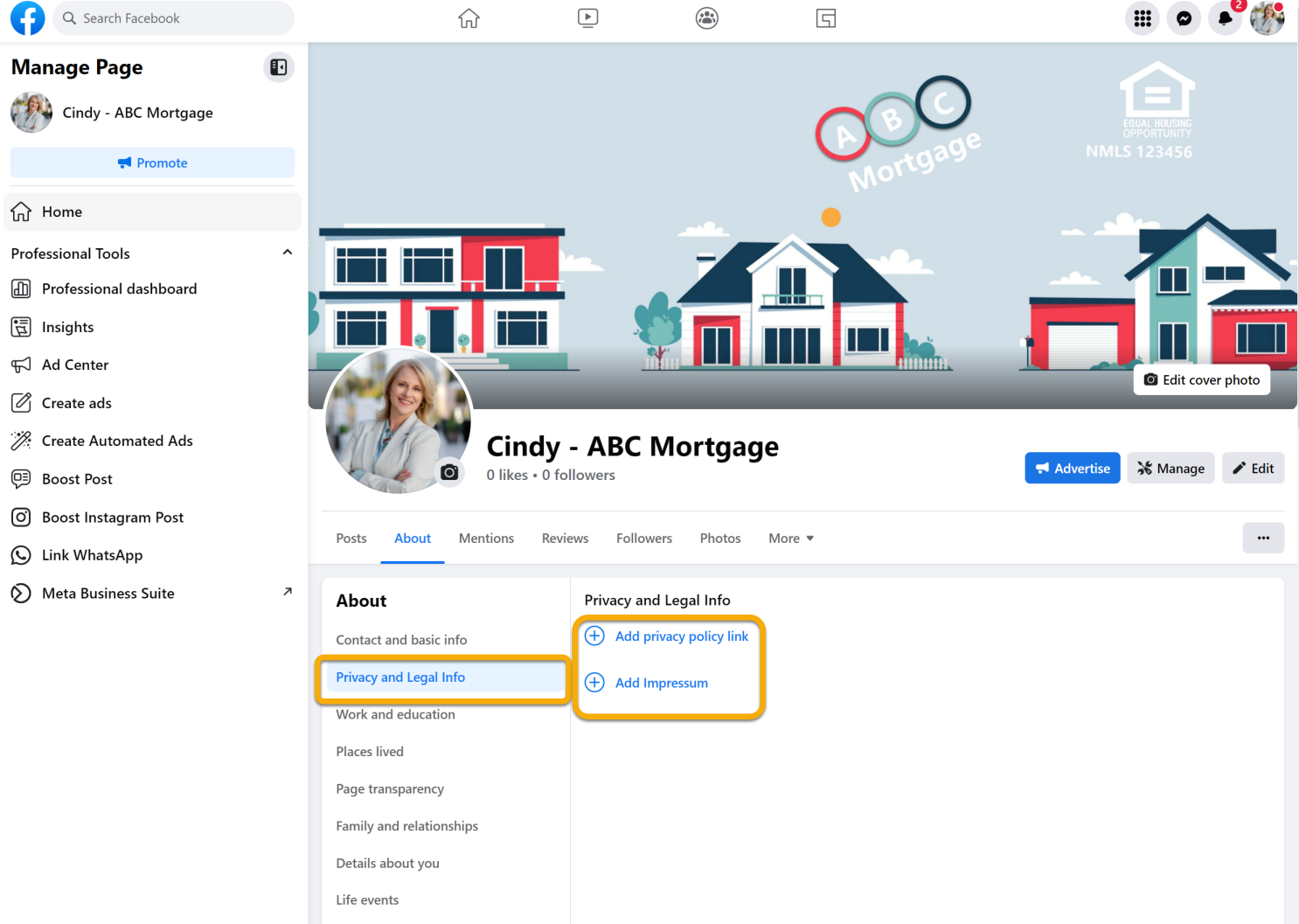Image resolution: width=1299 pixels, height=924 pixels.
Task: Click the blue Advertise button
Action: [1073, 469]
